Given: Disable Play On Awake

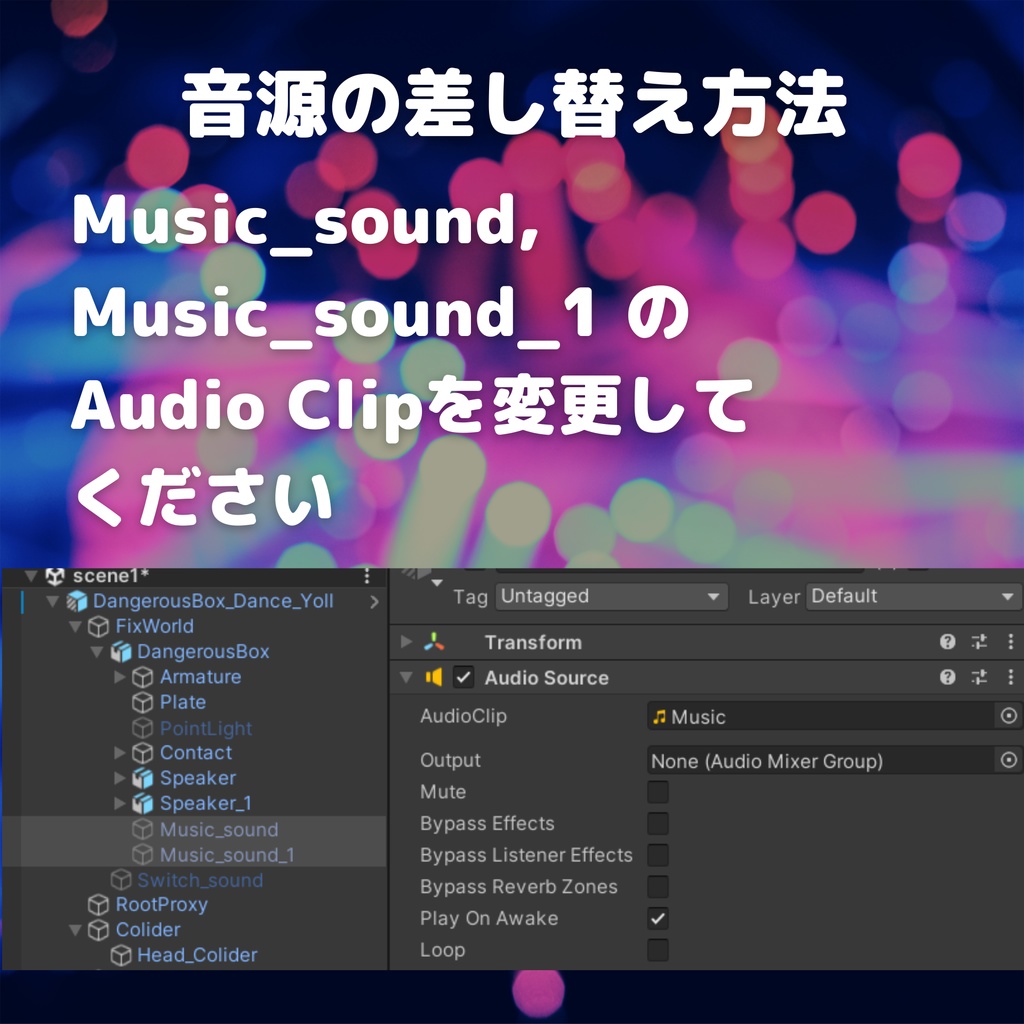Looking at the screenshot, I should 656,918.
